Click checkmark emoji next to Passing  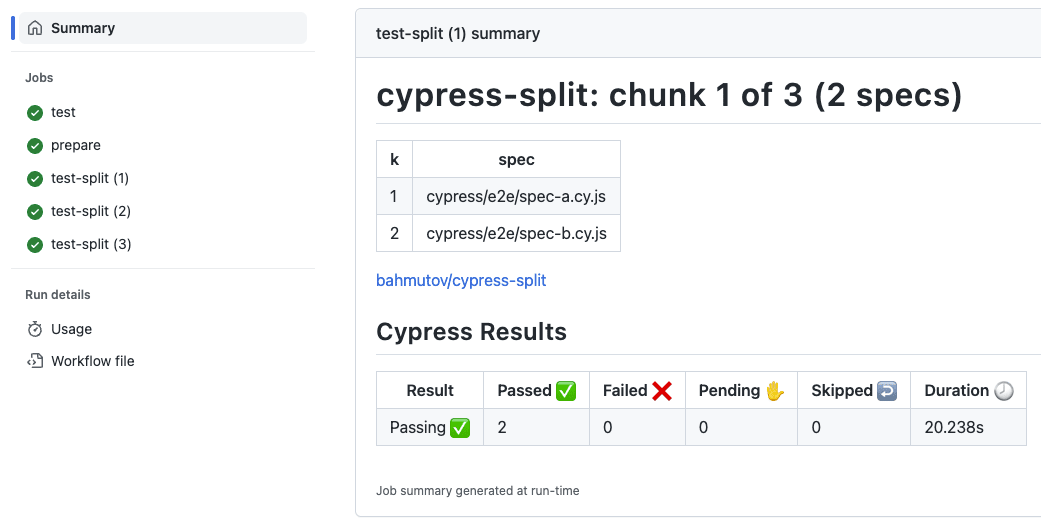[x=459, y=428]
